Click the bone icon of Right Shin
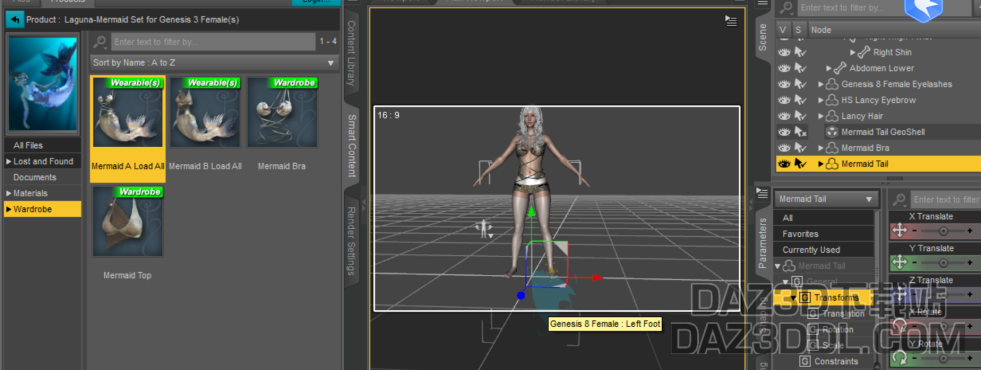The image size is (981, 370). 864,53
